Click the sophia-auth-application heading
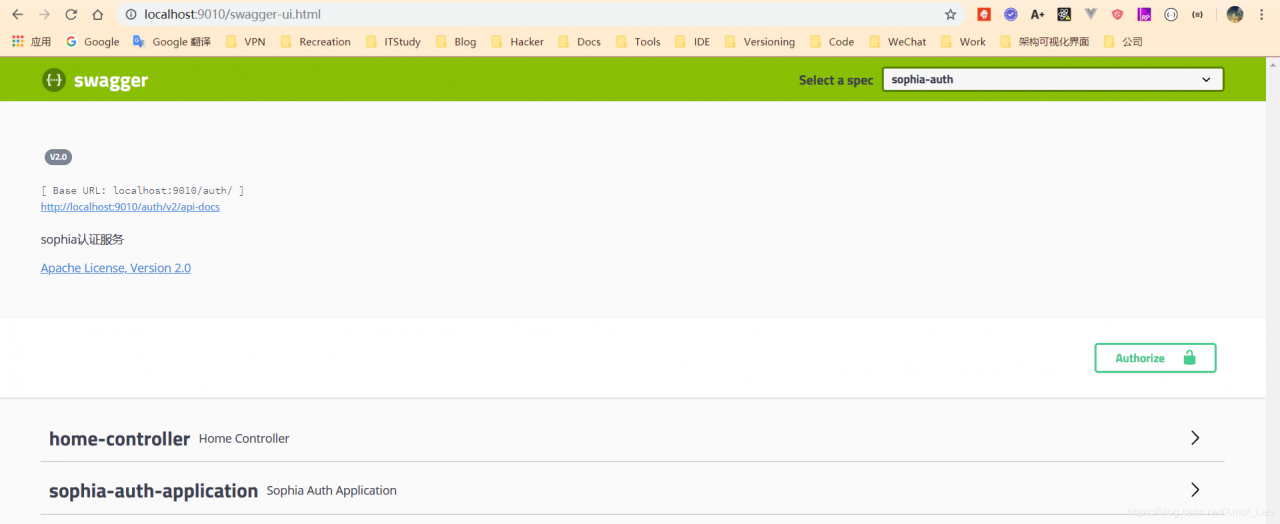 [x=153, y=491]
